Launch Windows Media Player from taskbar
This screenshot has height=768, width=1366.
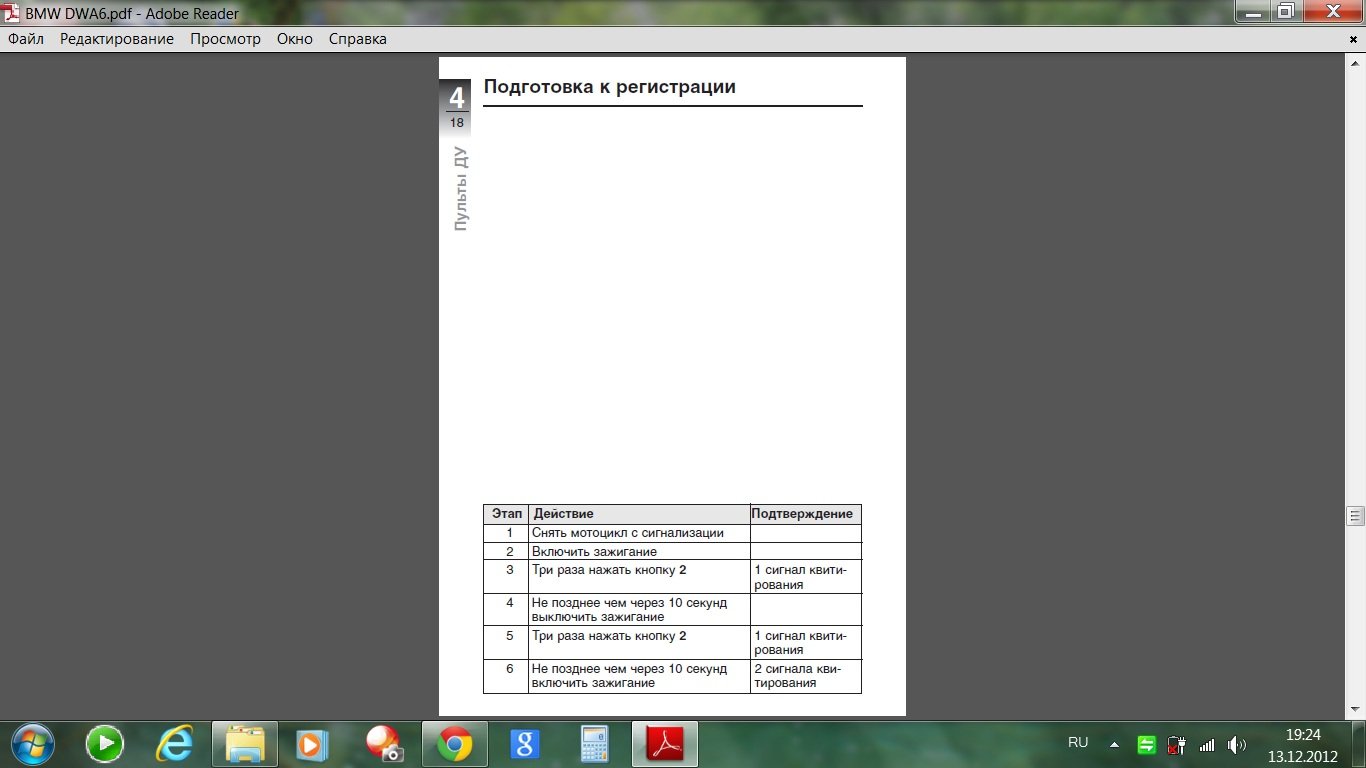[312, 744]
